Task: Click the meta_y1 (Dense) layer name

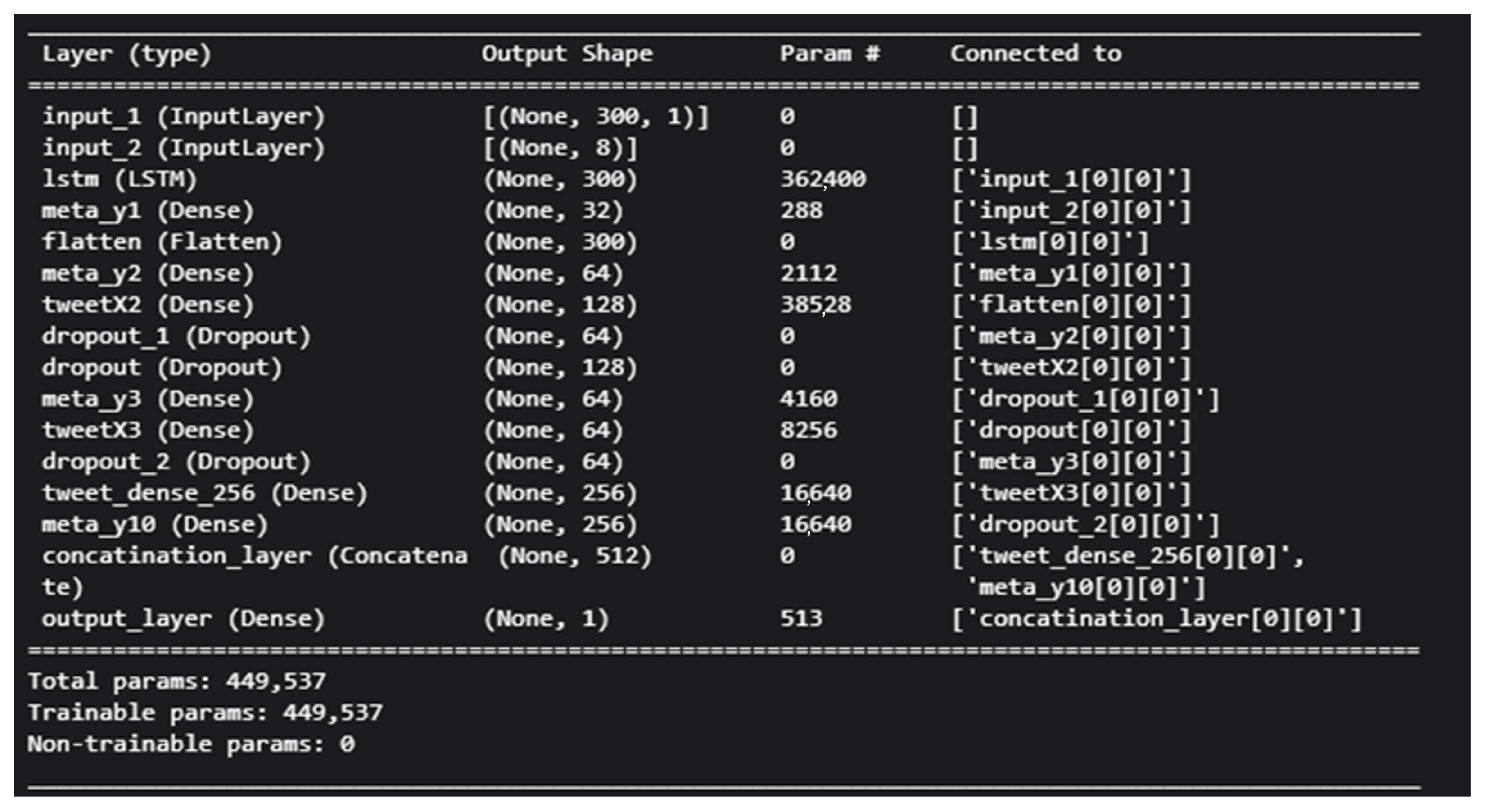Action: [x=147, y=211]
